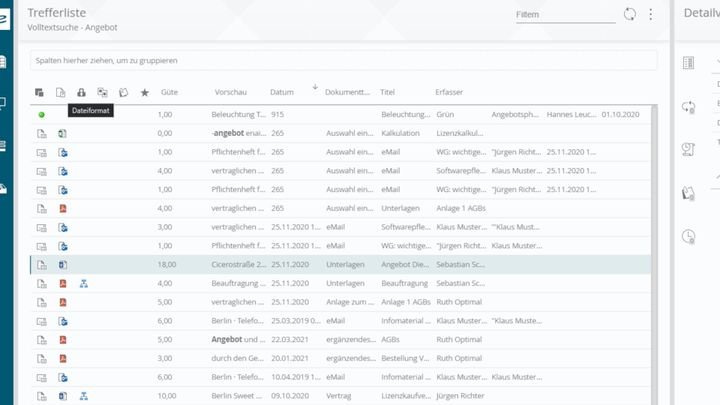
Task: Sort by Datum column header
Action: tap(282, 92)
